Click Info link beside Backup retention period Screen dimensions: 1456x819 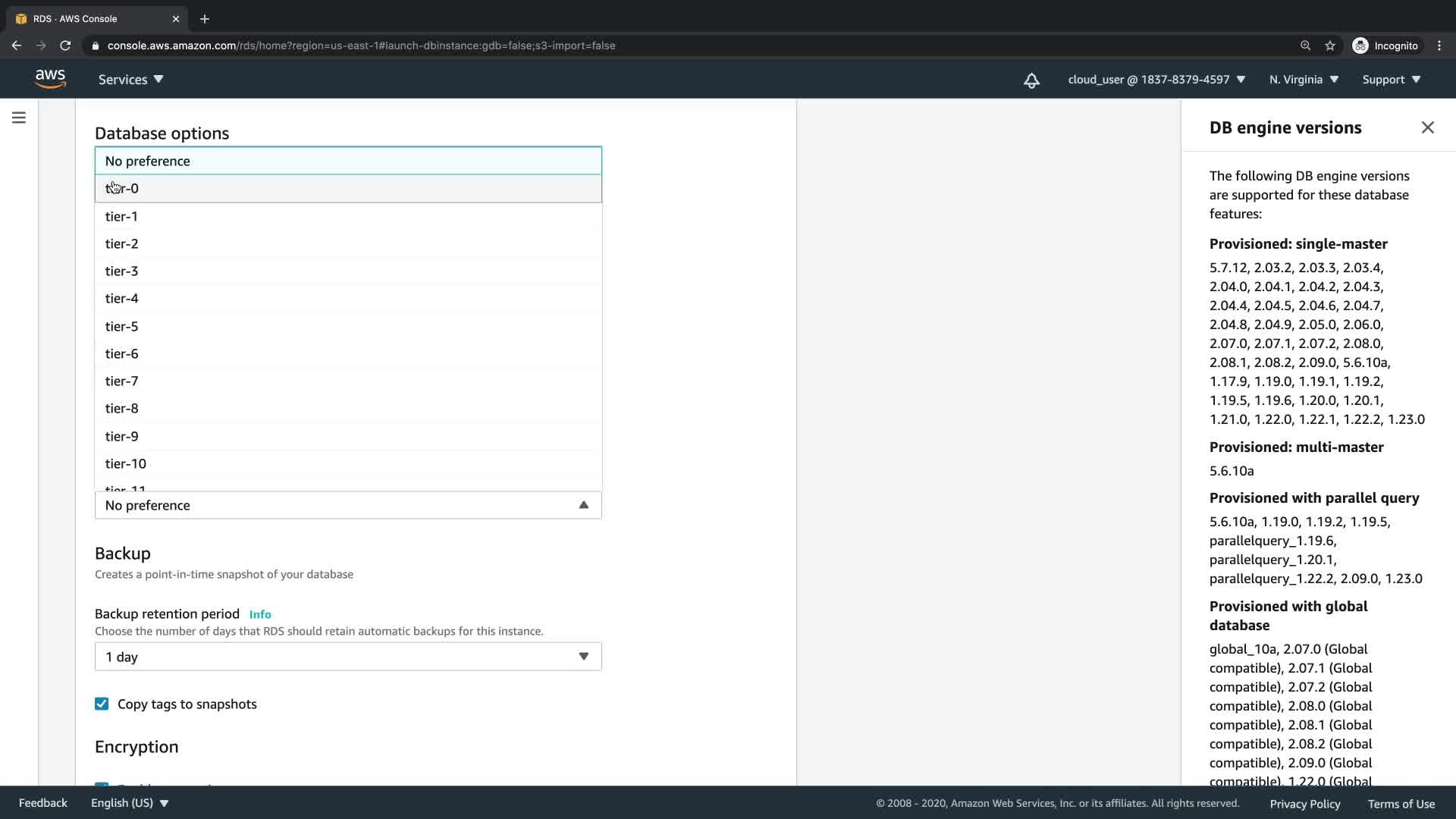(x=260, y=614)
